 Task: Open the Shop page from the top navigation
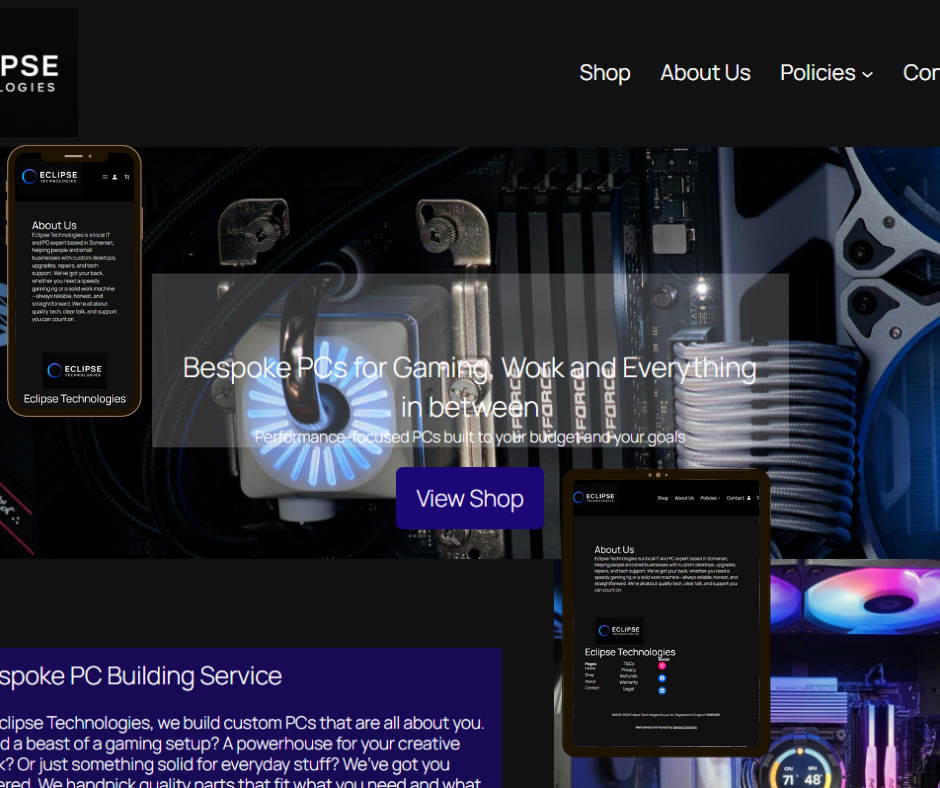605,73
